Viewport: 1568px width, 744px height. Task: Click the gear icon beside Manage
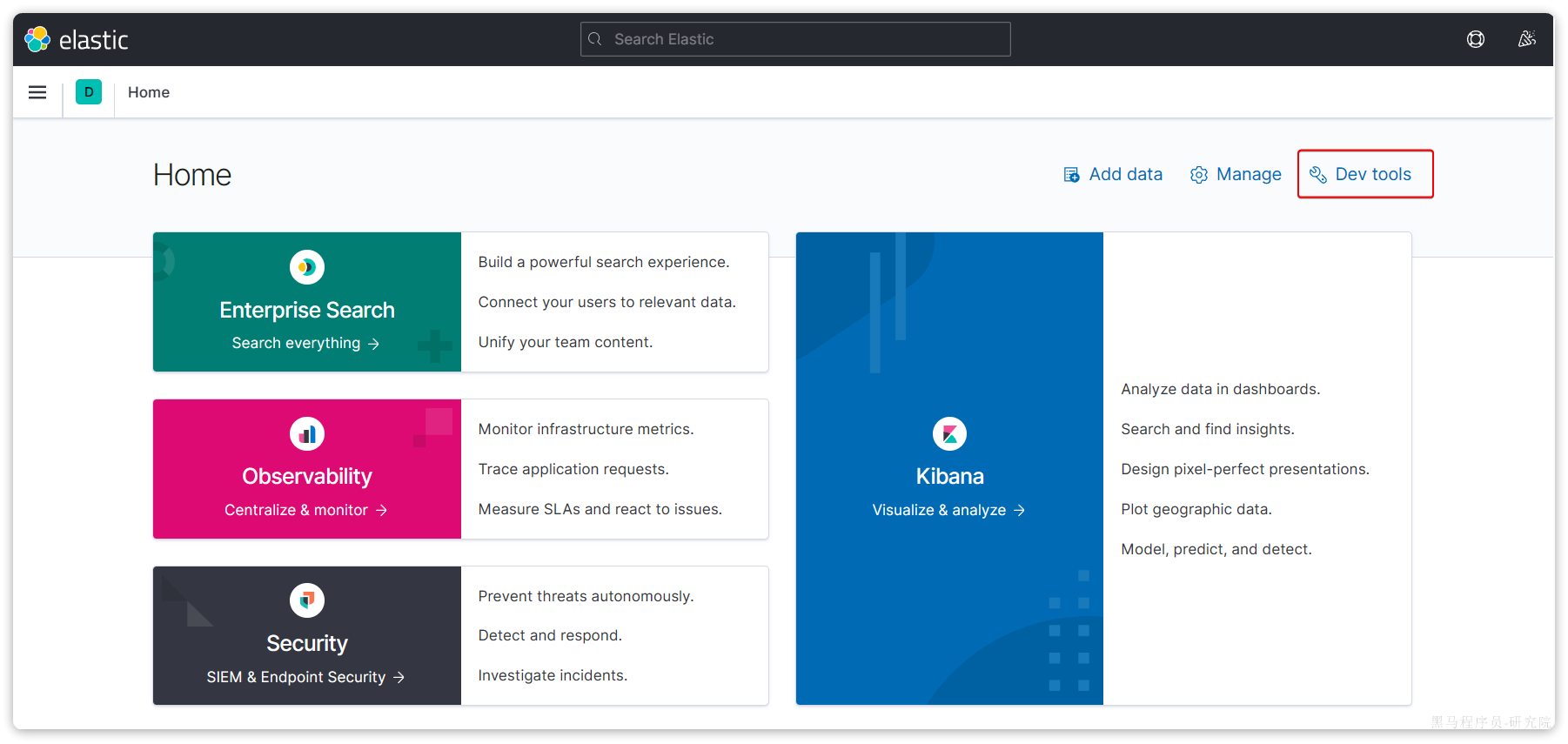click(1199, 175)
